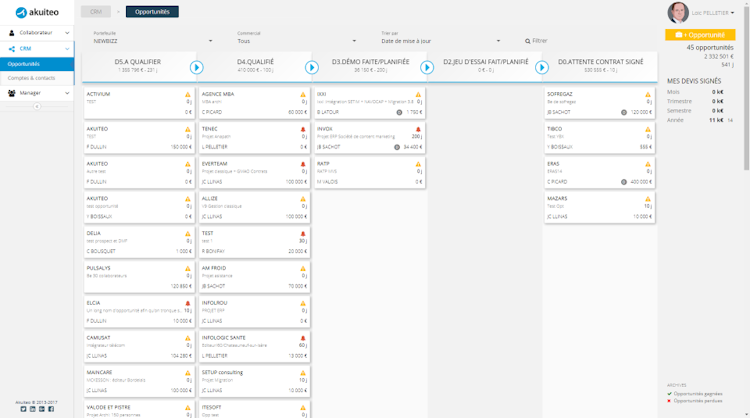Click the grey circle icon on ERAS card
The width and height of the screenshot is (750, 418).
click(624, 182)
